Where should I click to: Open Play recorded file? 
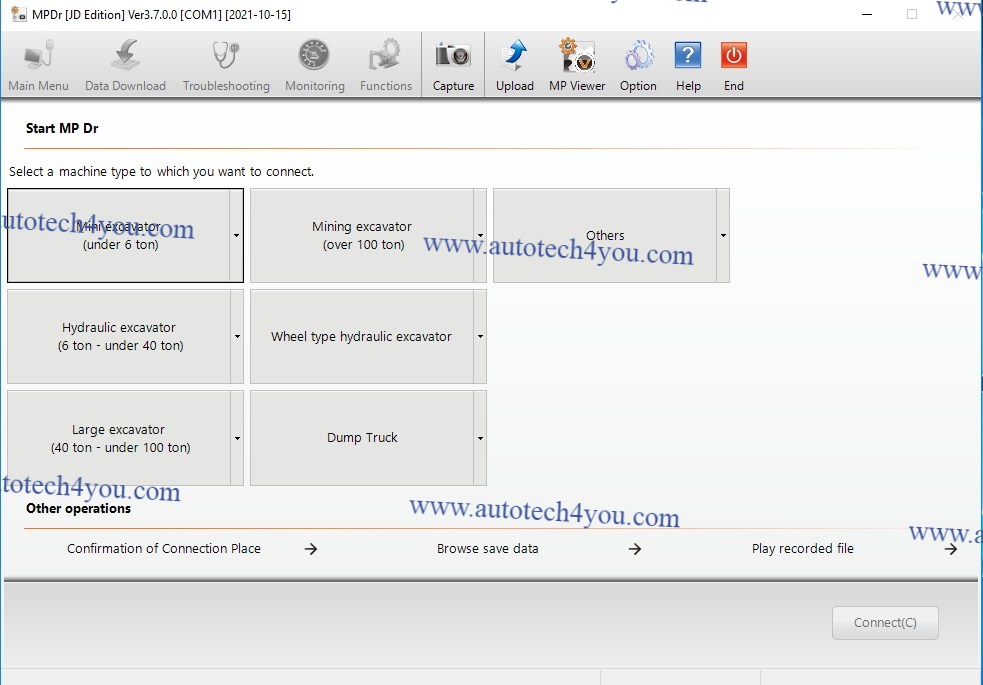click(803, 548)
